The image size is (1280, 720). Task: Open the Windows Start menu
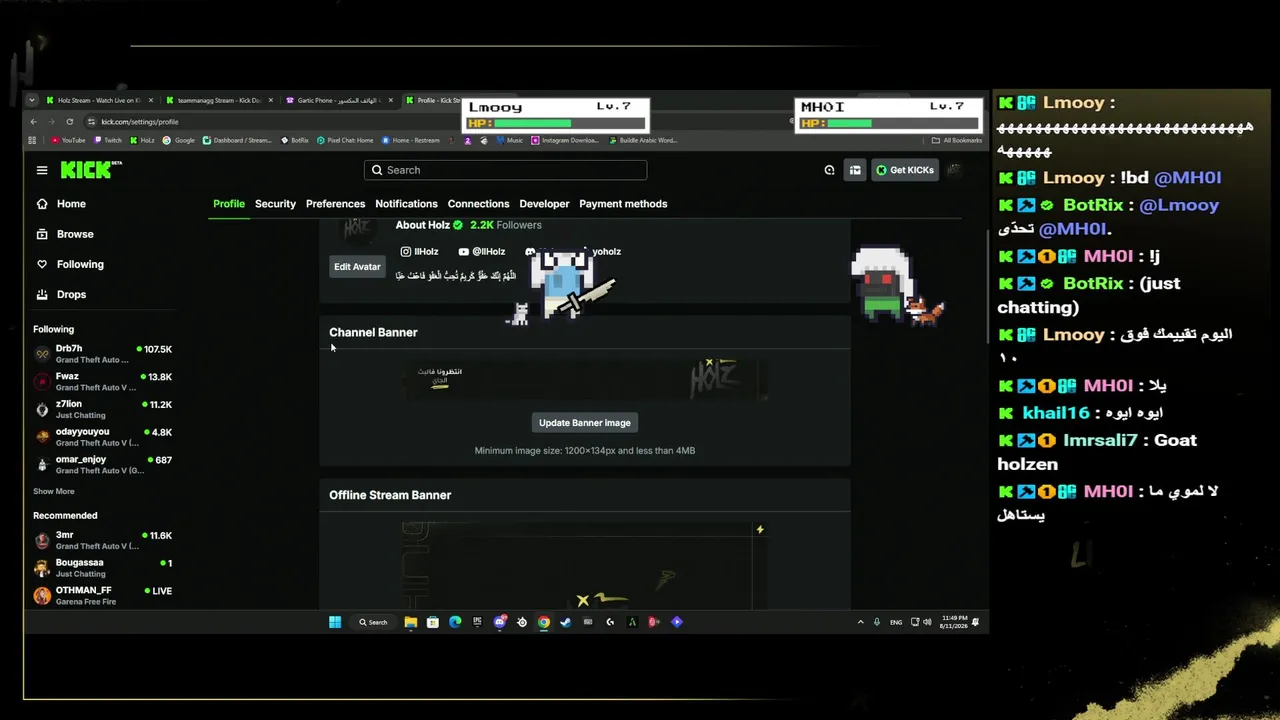click(x=335, y=622)
